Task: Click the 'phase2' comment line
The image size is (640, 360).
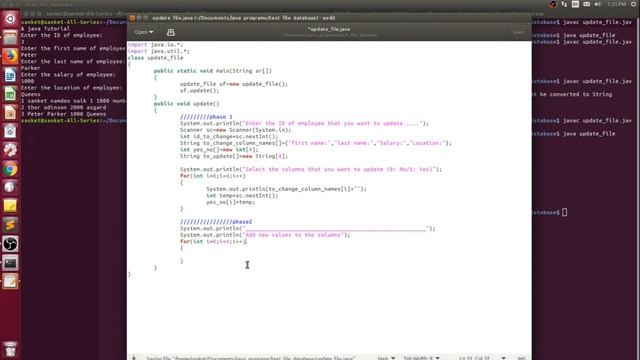Action: coord(216,222)
